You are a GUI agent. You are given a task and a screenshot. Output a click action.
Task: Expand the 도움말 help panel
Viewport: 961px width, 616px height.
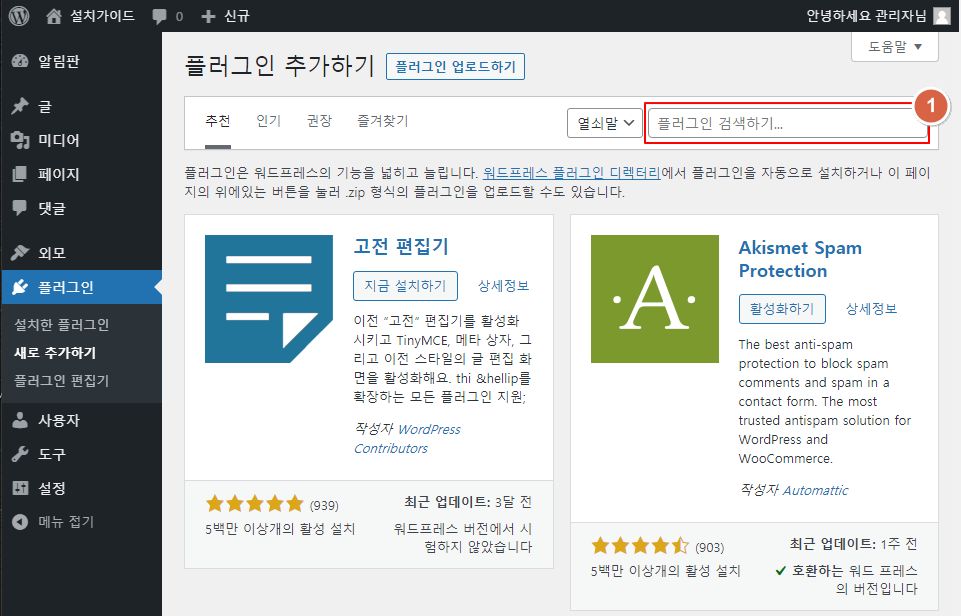[895, 47]
